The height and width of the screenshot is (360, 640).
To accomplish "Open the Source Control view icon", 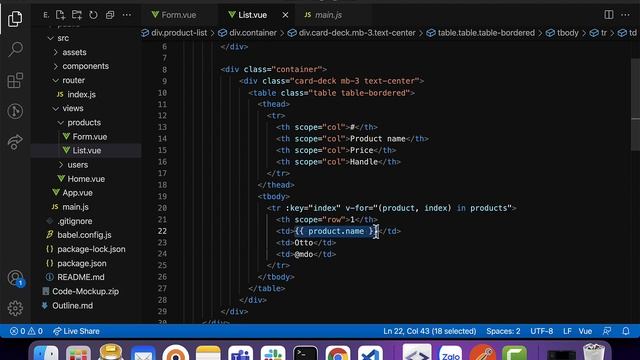I will (15, 111).
